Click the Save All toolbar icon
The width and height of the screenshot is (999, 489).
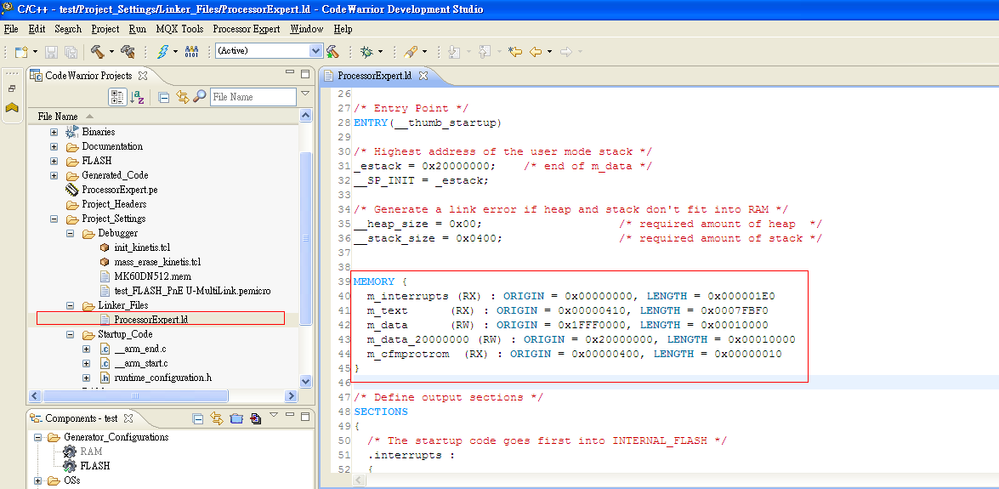pyautogui.click(x=71, y=52)
